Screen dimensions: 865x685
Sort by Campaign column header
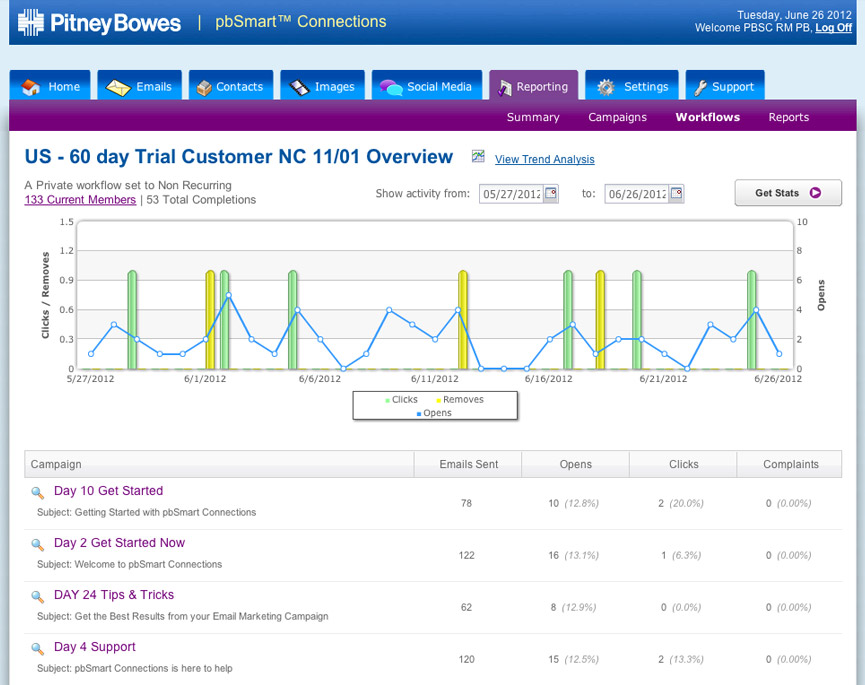(219, 464)
